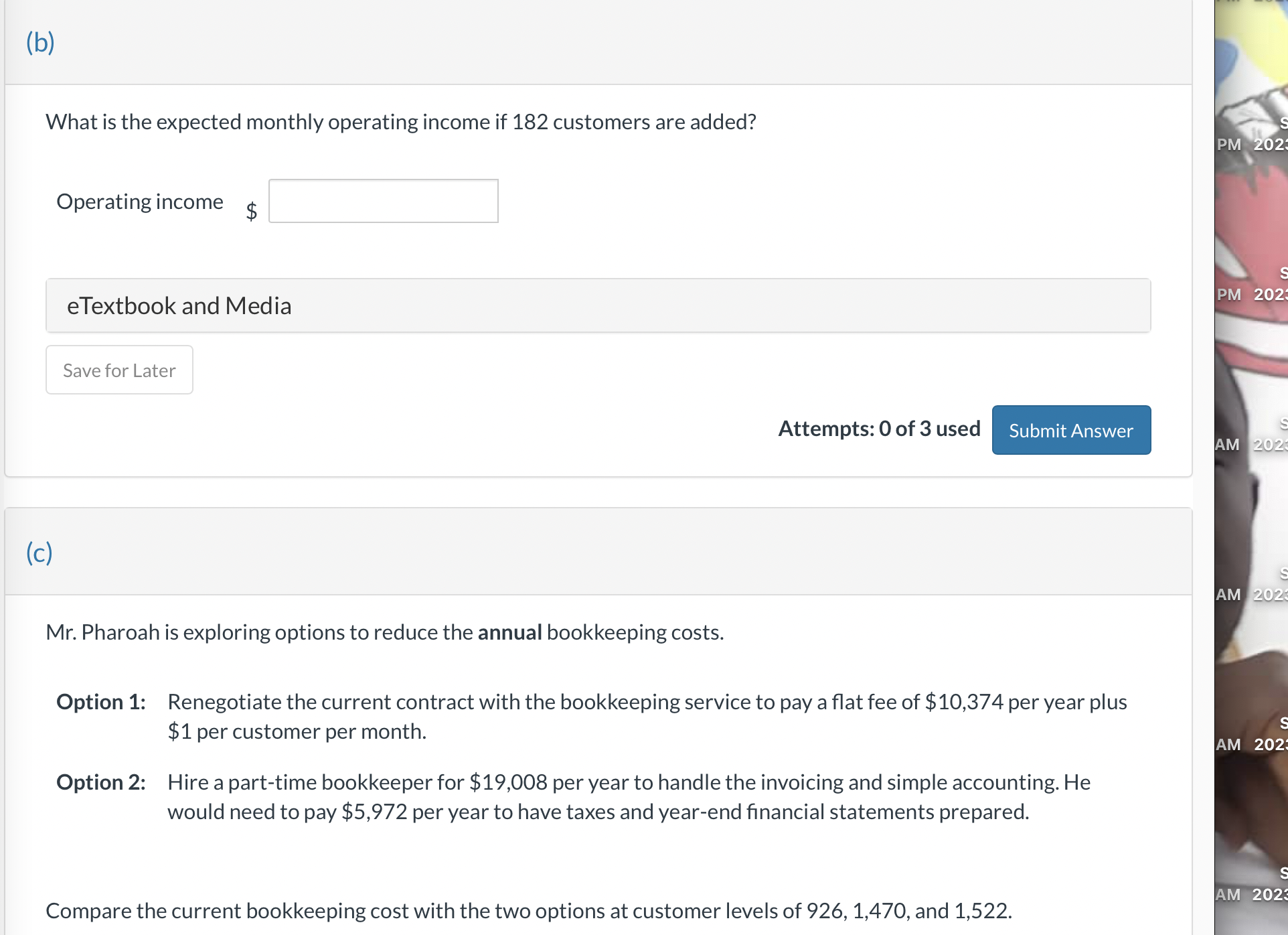Click Mr. Pharoah's bookkeeping costs paragraph

coord(384,631)
